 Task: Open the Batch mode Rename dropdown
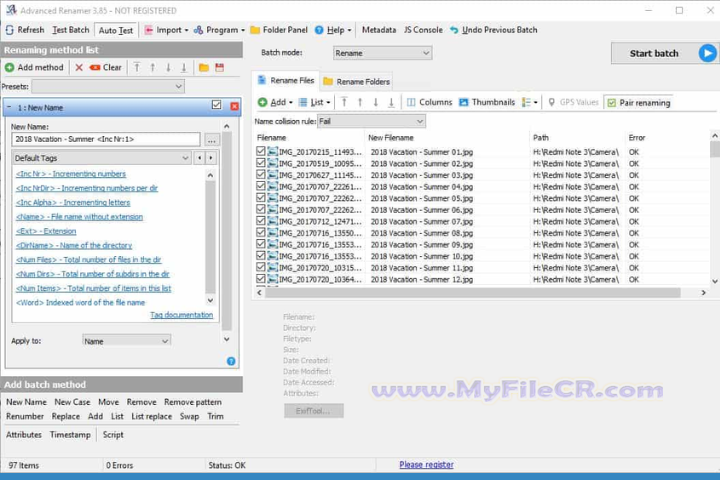coord(382,53)
